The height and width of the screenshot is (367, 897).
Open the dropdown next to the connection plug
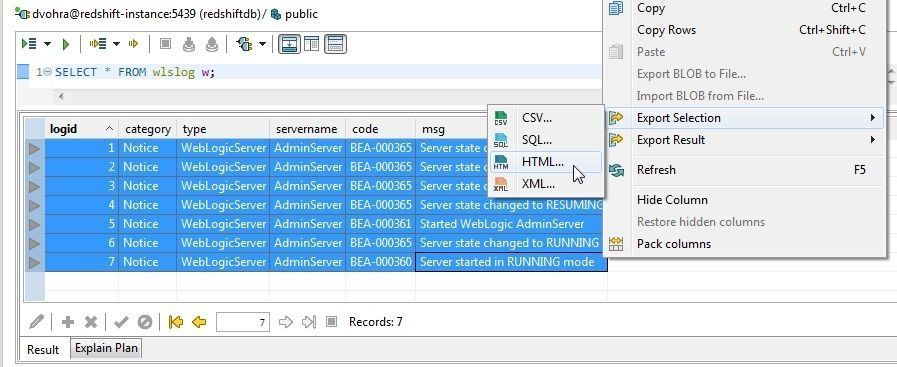[x=263, y=44]
